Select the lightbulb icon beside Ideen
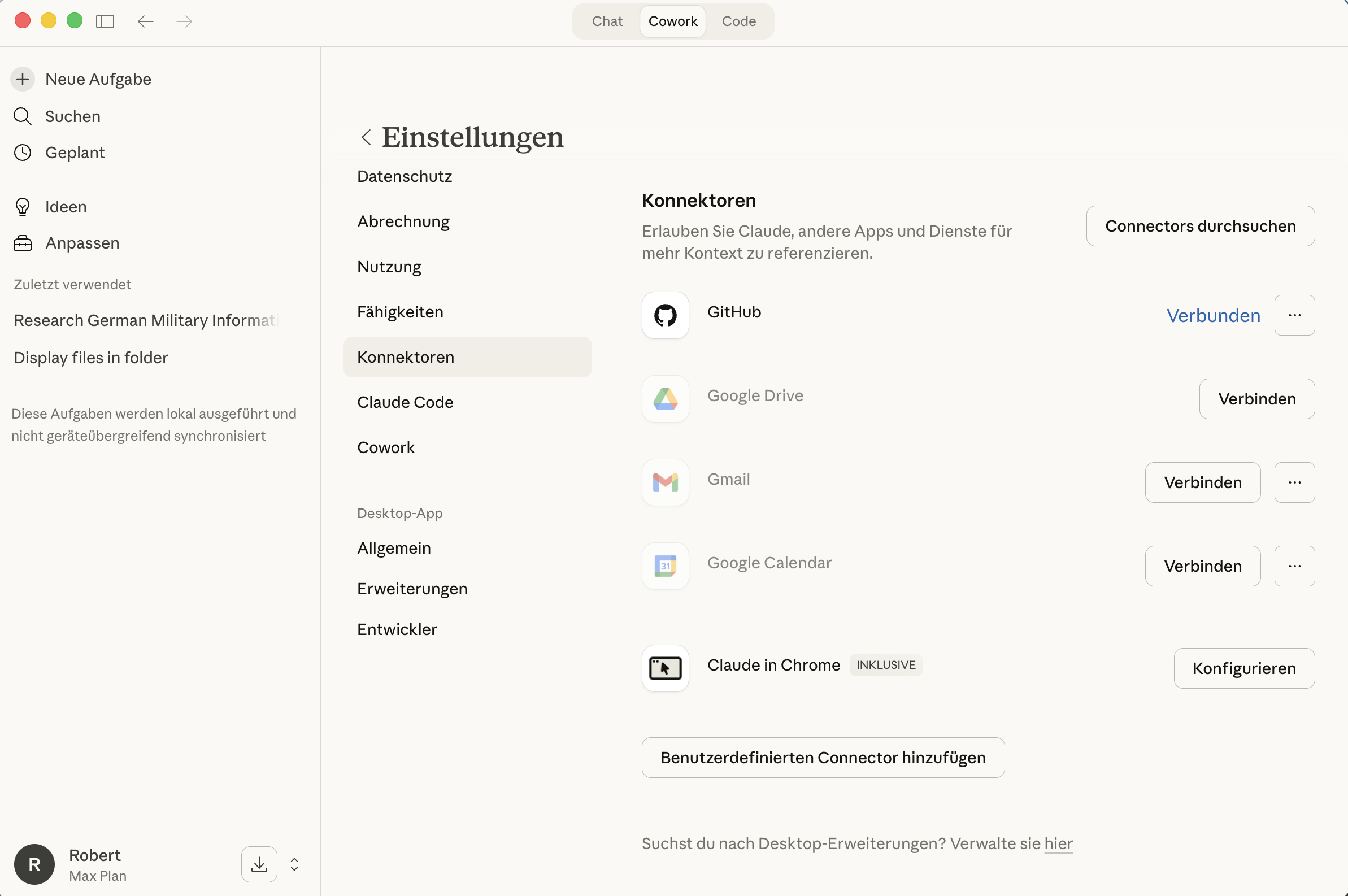 [22, 206]
